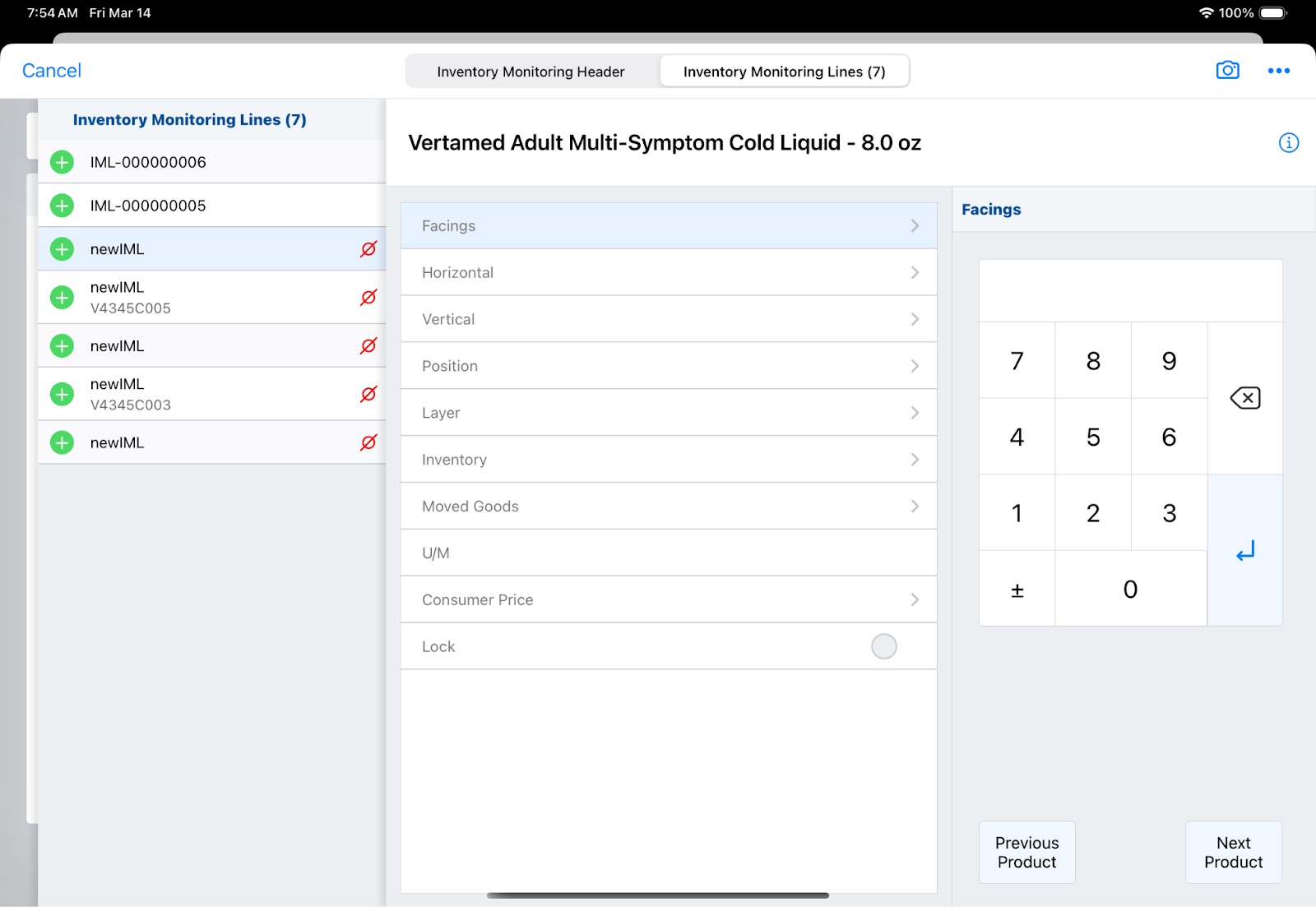
Task: Open the camera to take a photo
Action: coord(1227,71)
